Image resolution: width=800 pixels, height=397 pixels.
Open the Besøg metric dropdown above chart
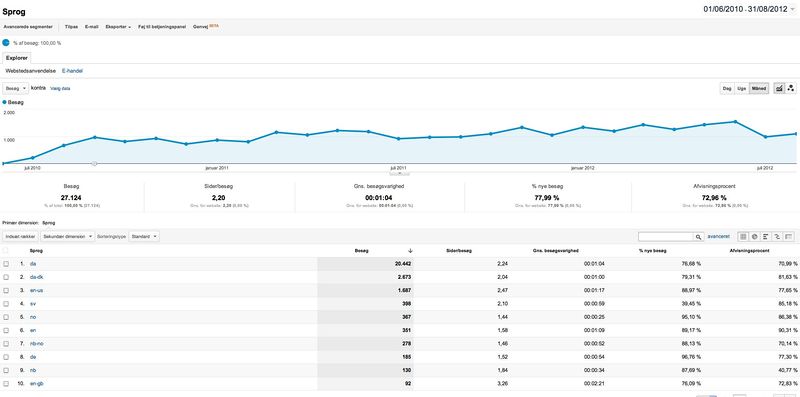[15, 88]
